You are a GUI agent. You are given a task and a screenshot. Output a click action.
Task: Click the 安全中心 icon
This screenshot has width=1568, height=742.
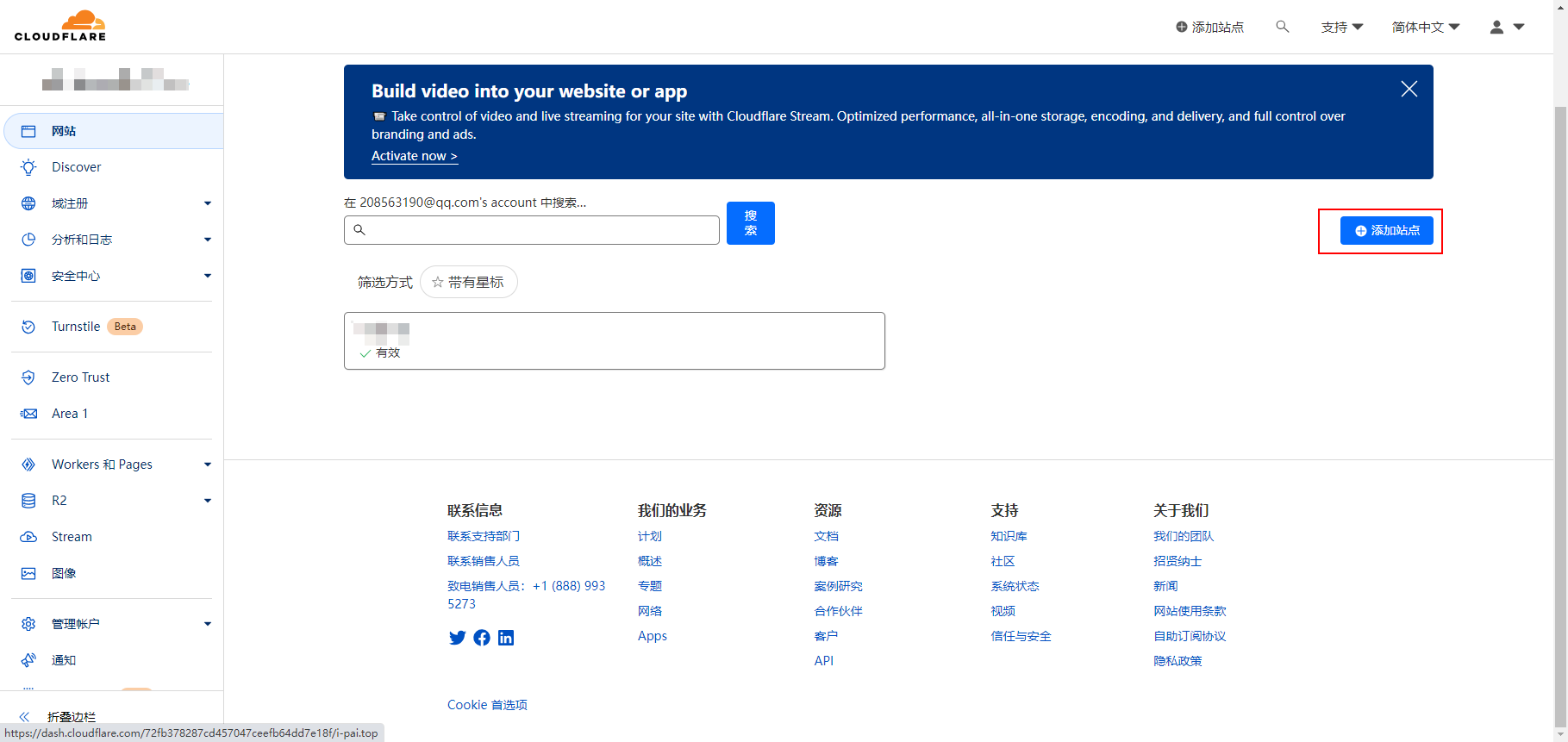click(28, 276)
